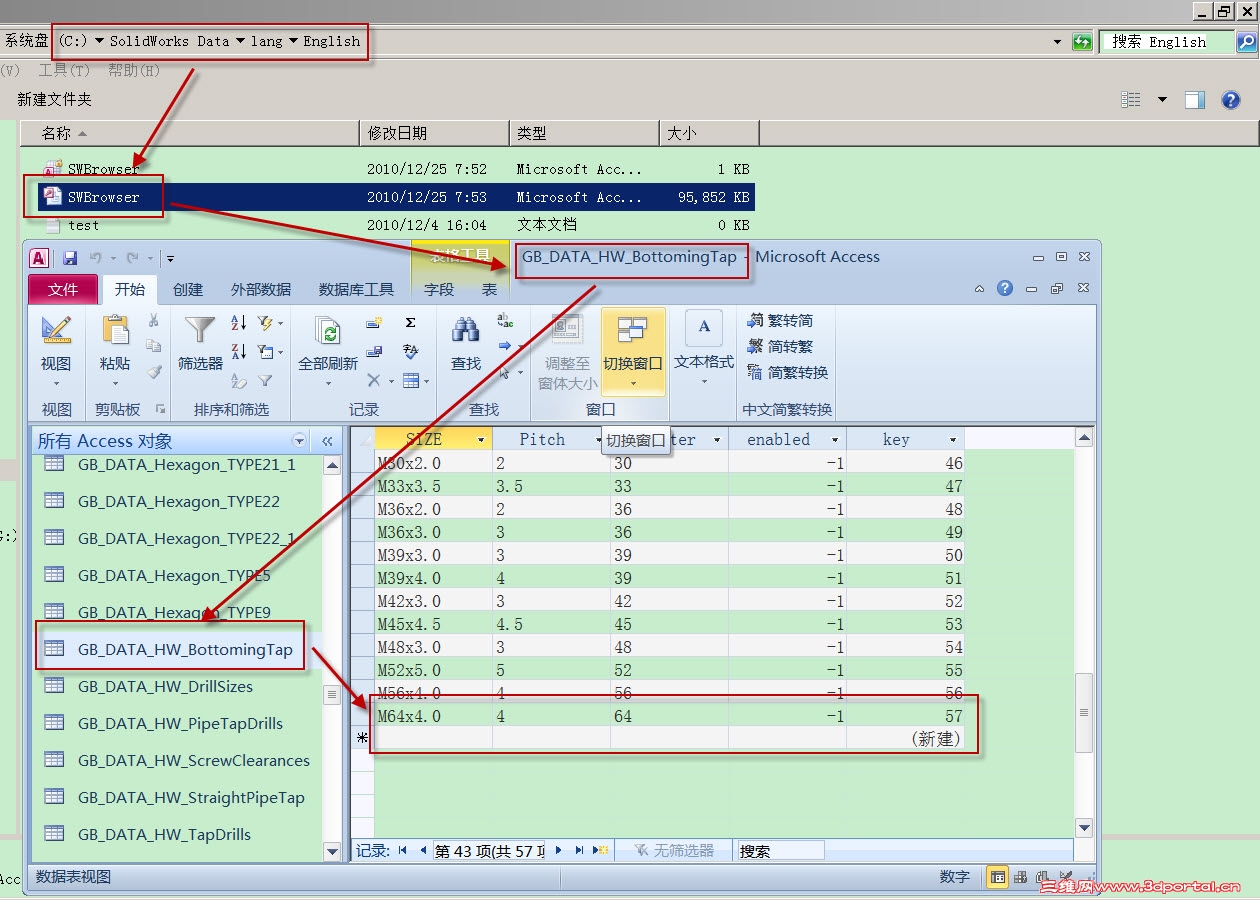Refresh the Explorer address bar

pos(1082,42)
